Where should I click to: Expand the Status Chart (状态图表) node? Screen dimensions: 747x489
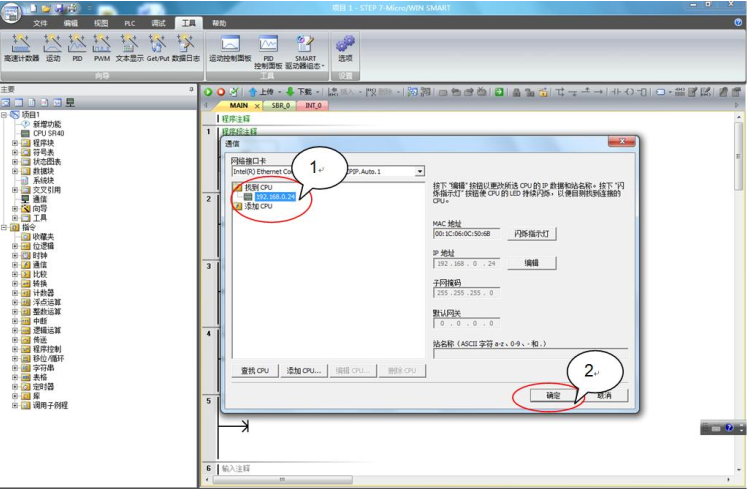(15, 162)
